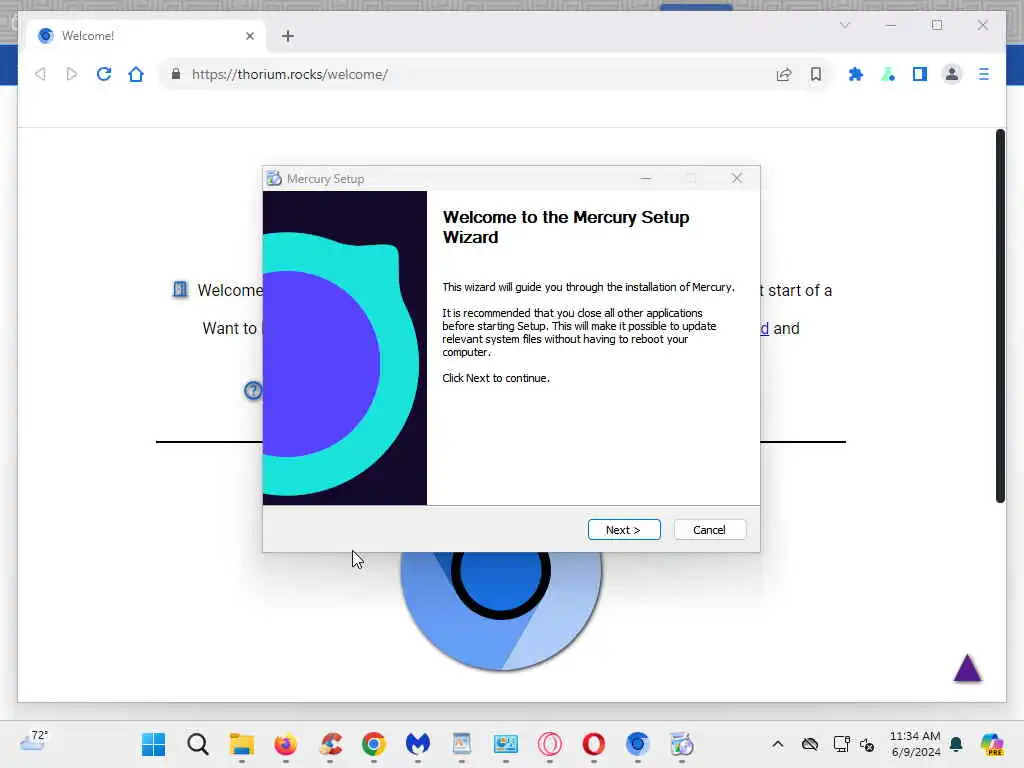
Task: Switch to Thorium browser in taskbar
Action: [x=637, y=744]
